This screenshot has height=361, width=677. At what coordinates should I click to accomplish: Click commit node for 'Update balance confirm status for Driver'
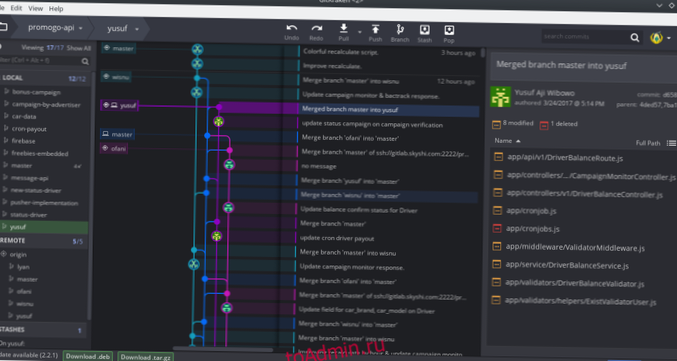pos(228,208)
